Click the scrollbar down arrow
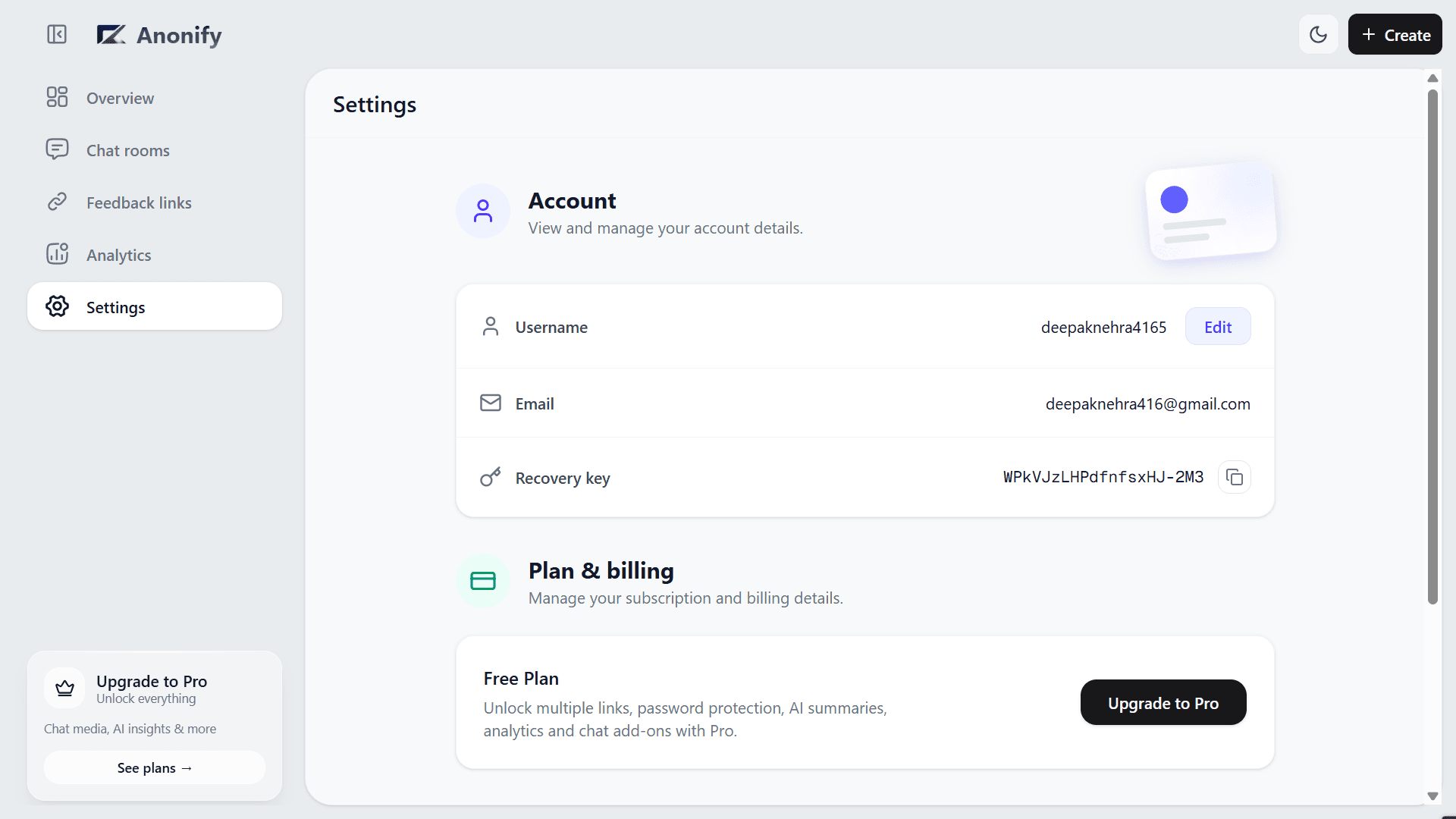 (x=1432, y=795)
